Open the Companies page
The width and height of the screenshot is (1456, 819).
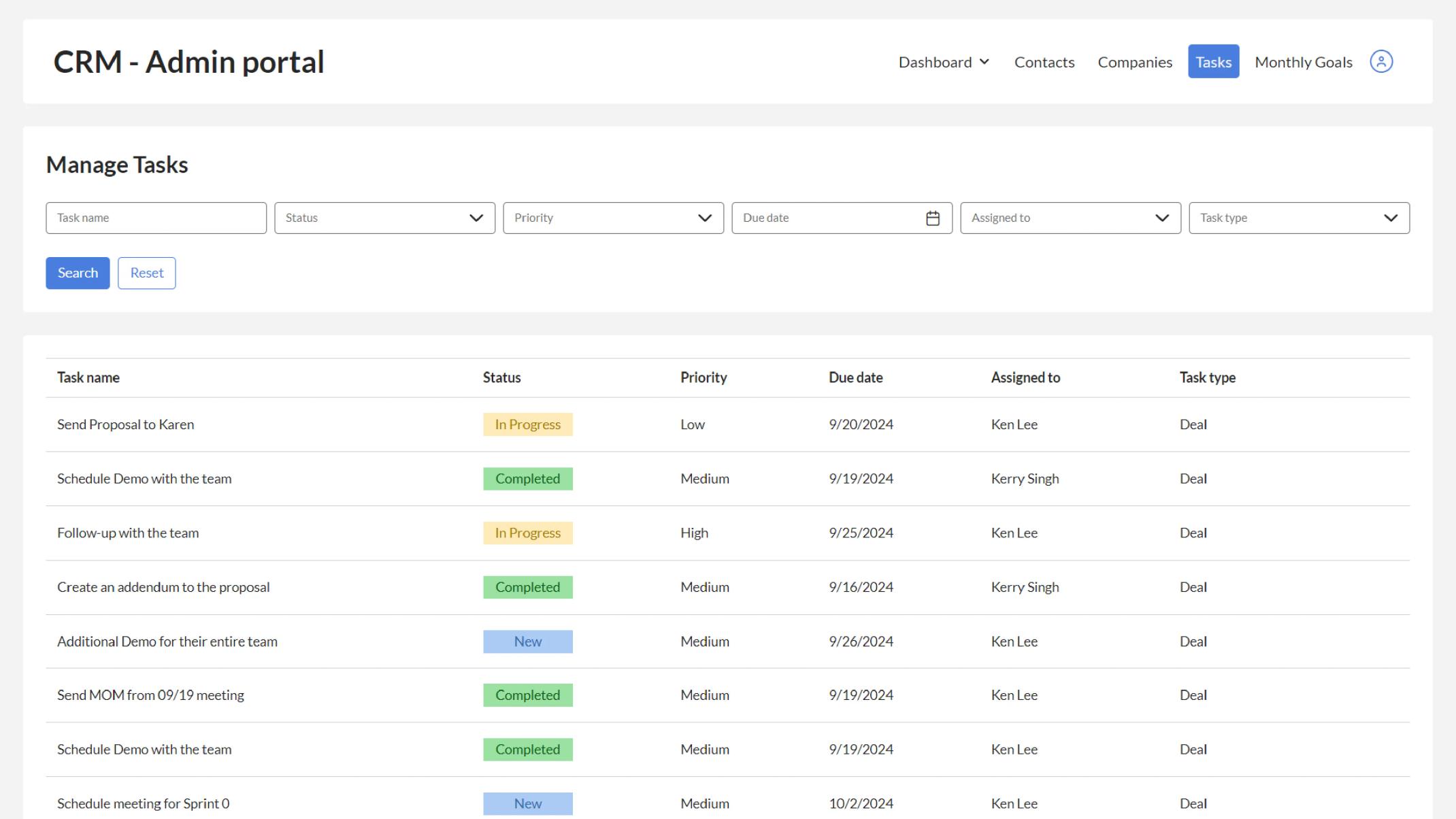pos(1134,61)
